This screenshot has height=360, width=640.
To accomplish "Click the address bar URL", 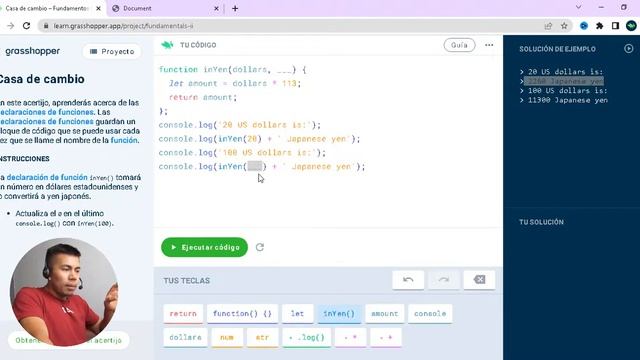I will click(123, 26).
